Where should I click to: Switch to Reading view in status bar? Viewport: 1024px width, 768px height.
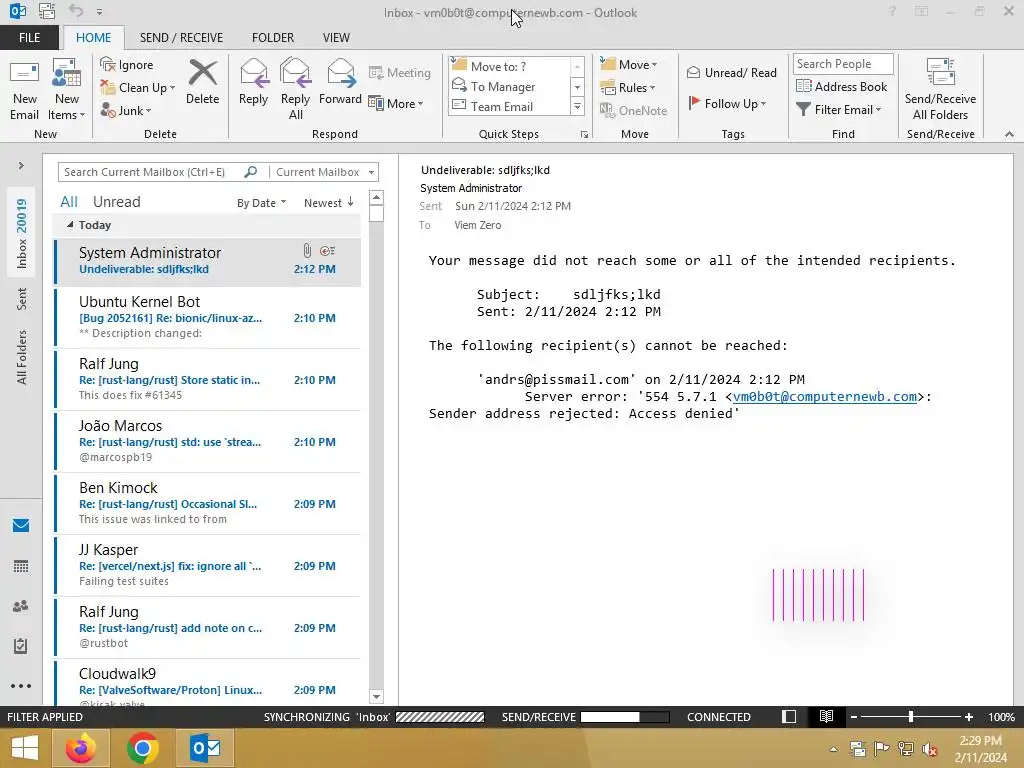point(826,716)
